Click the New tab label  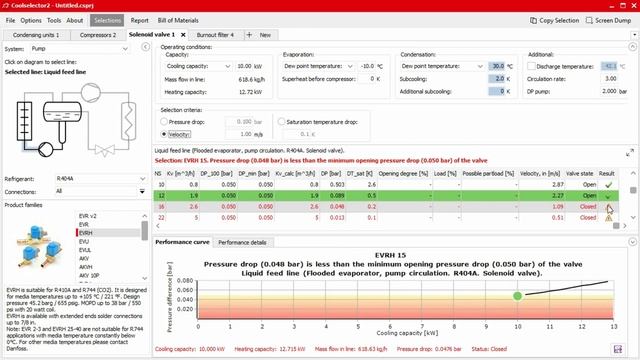265,35
